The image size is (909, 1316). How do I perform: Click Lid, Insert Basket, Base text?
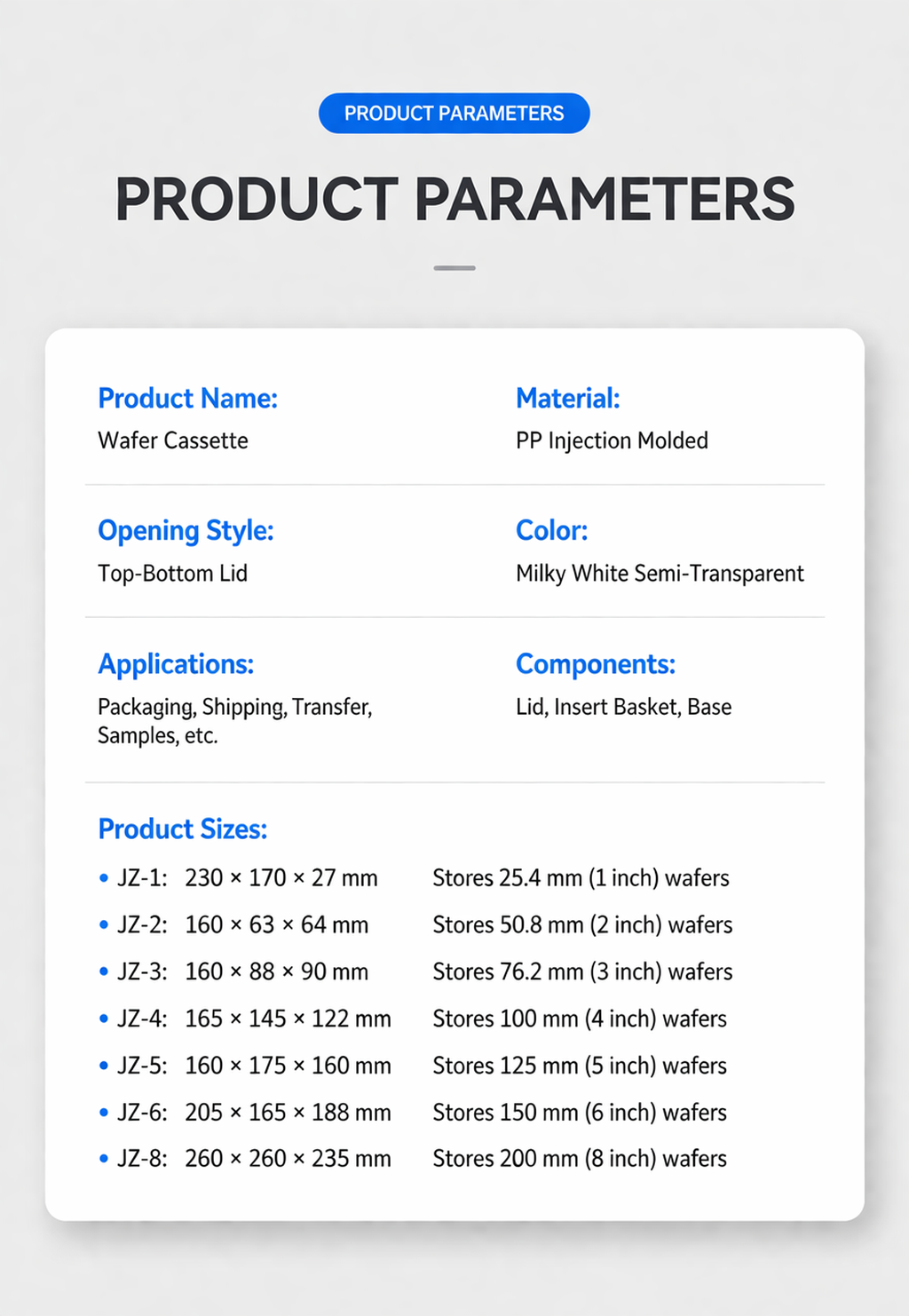[x=624, y=707]
